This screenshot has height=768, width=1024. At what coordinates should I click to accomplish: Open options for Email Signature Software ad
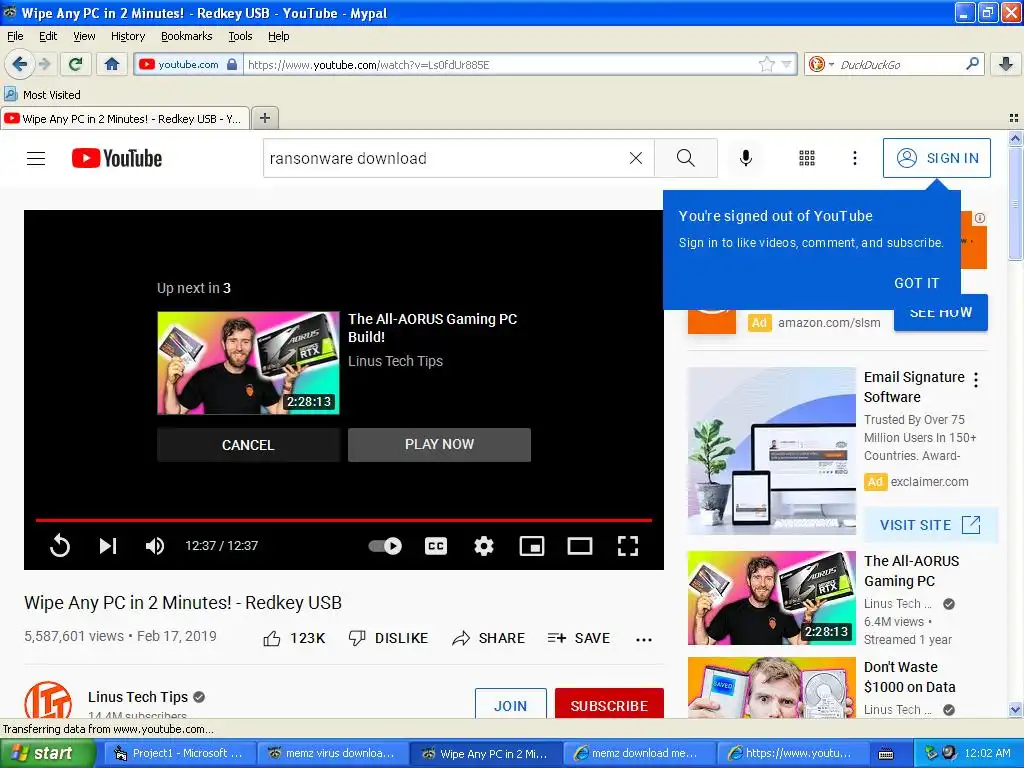pyautogui.click(x=976, y=380)
